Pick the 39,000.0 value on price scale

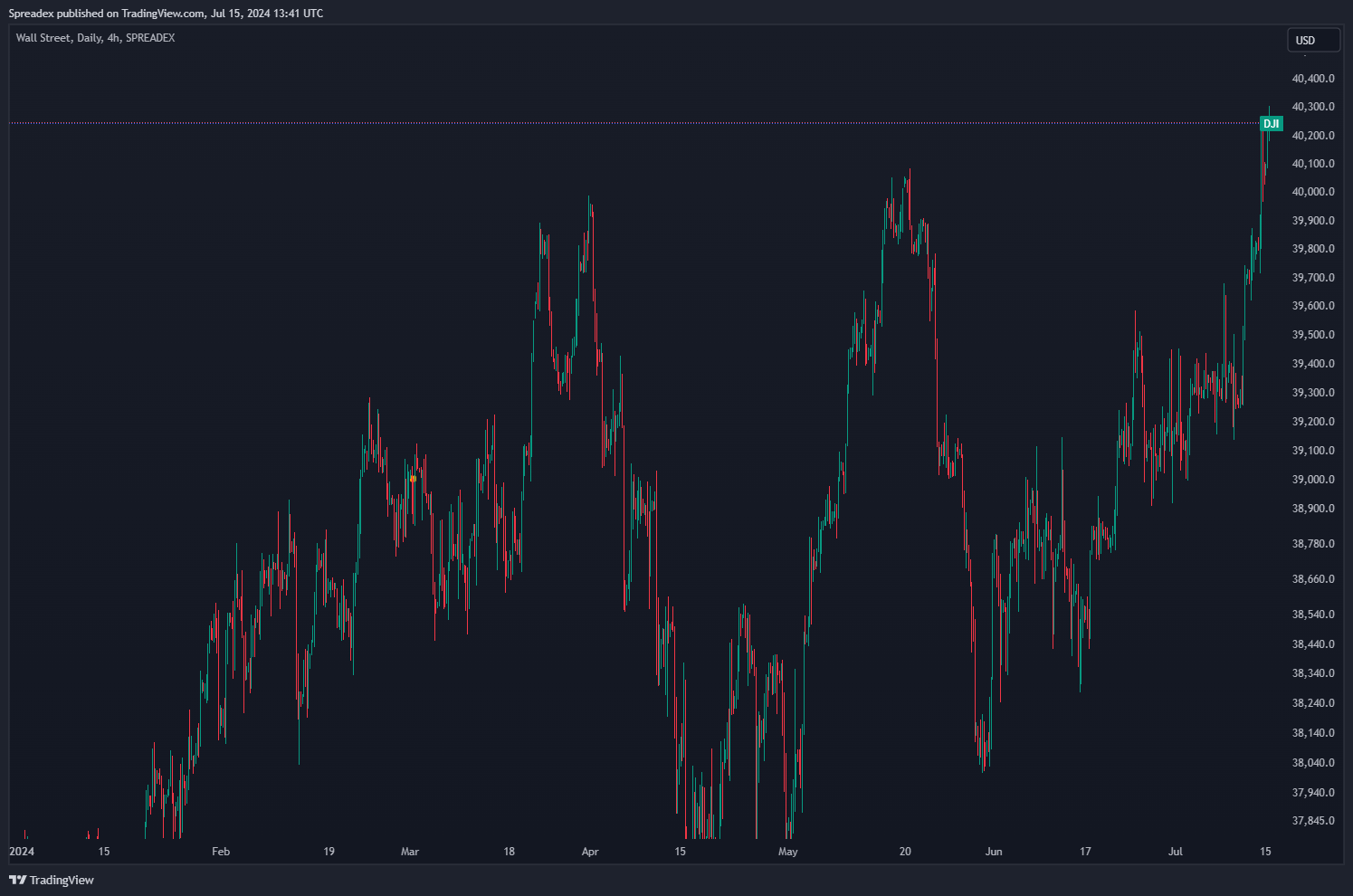point(1313,480)
